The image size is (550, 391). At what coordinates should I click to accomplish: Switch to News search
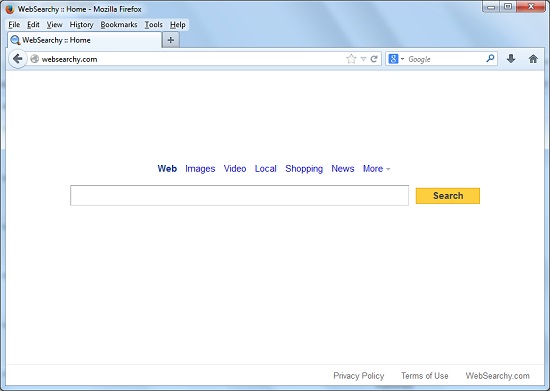point(343,169)
